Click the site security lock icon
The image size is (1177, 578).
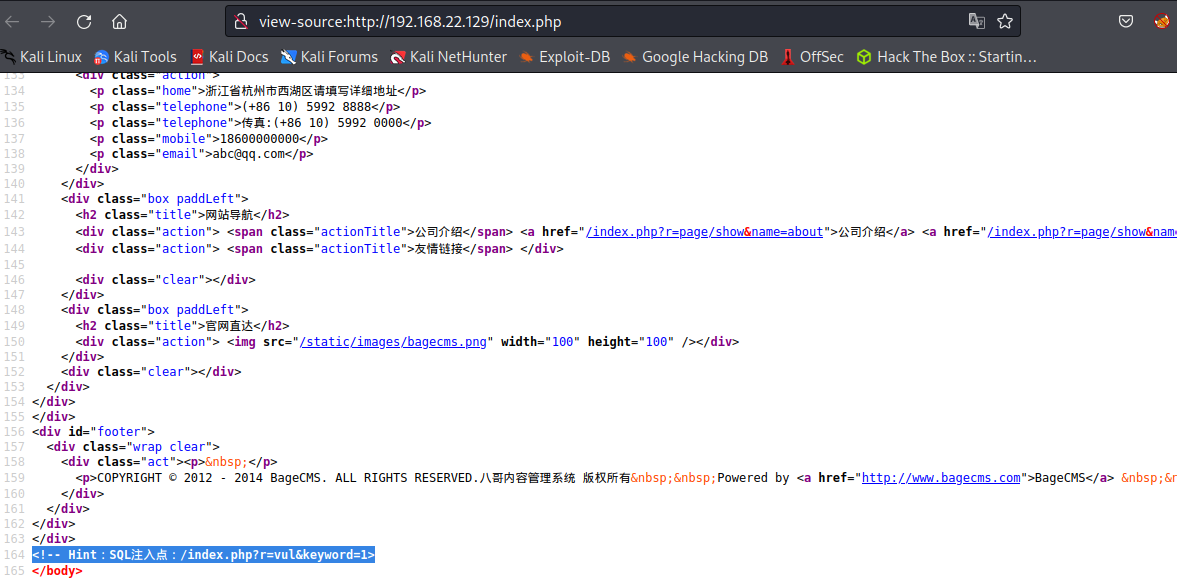[x=240, y=21]
